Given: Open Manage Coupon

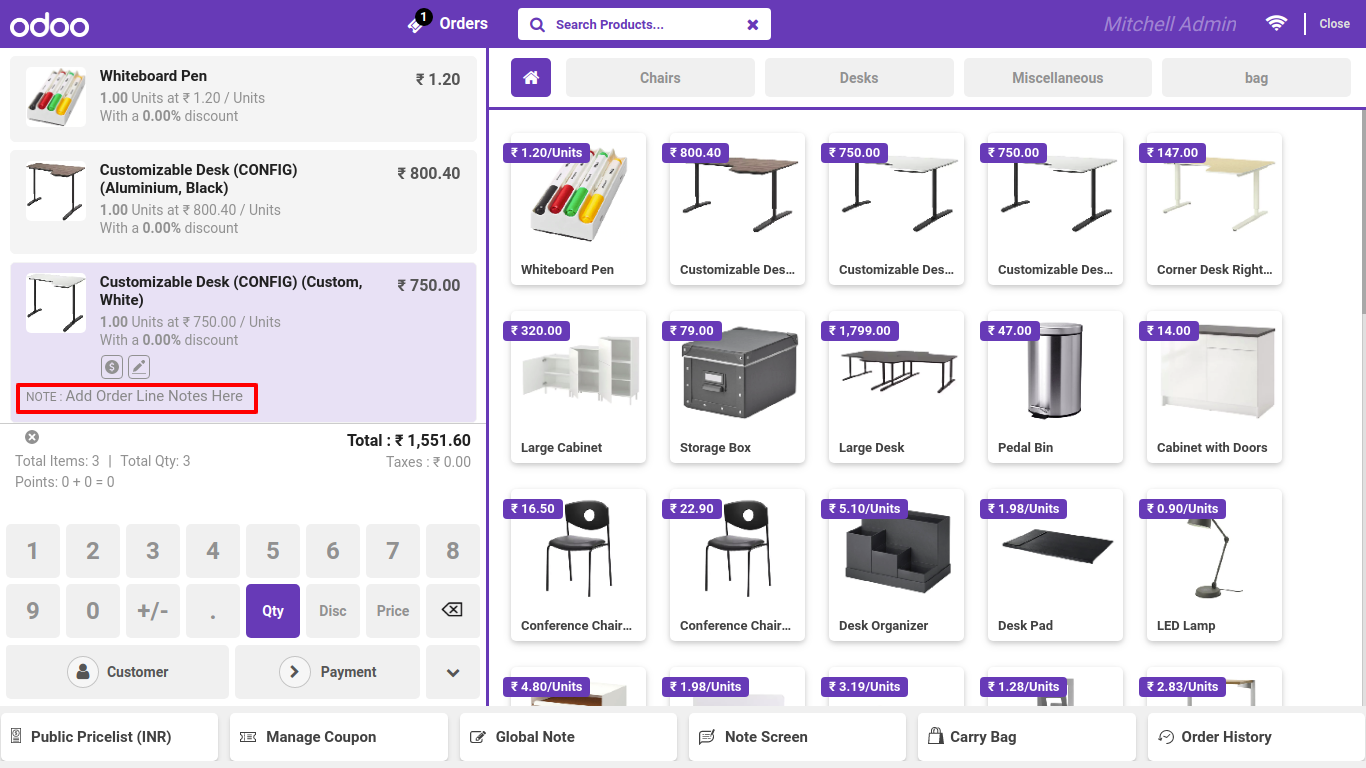Looking at the screenshot, I should click(x=339, y=737).
